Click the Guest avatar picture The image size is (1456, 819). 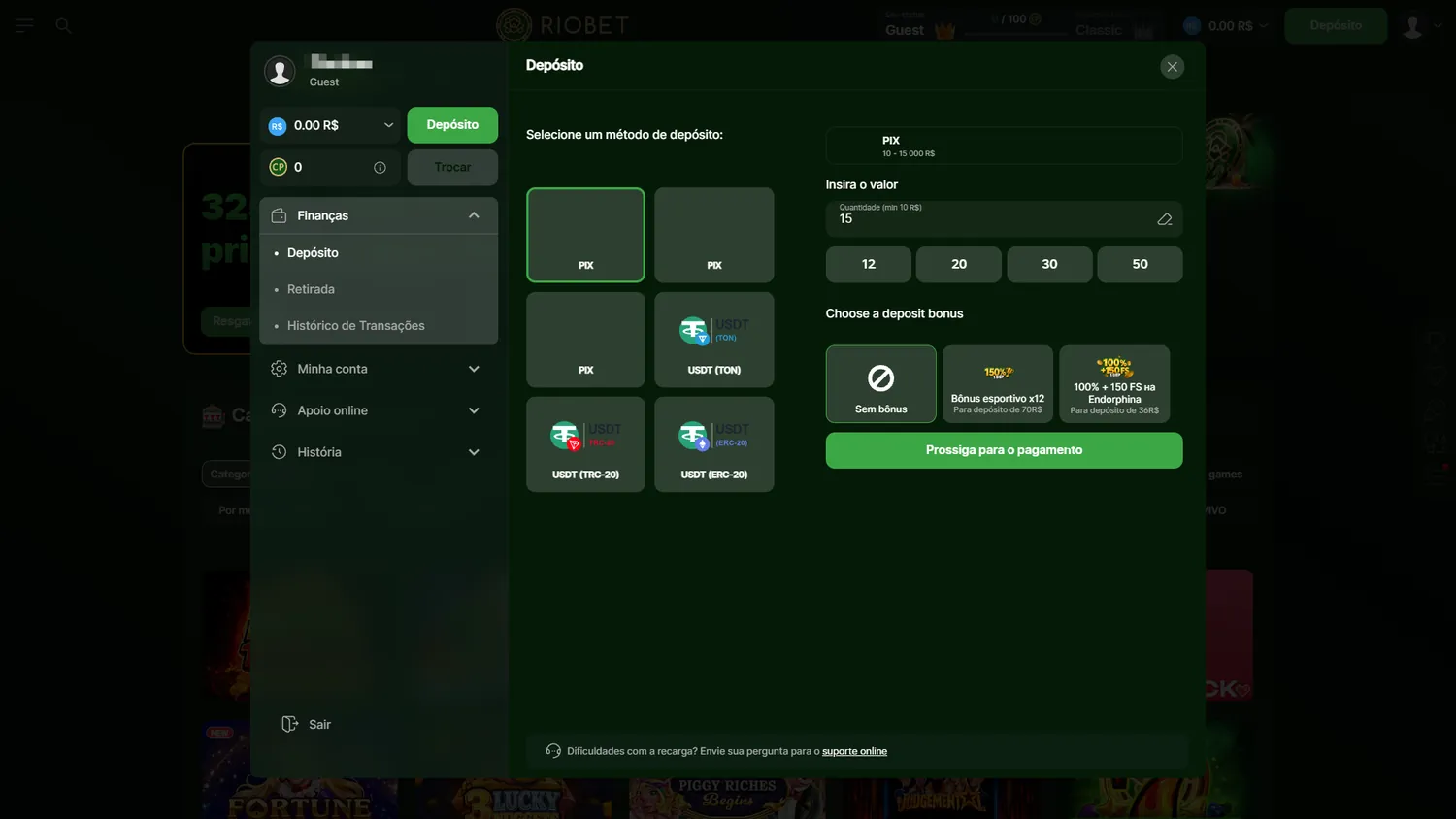click(280, 71)
